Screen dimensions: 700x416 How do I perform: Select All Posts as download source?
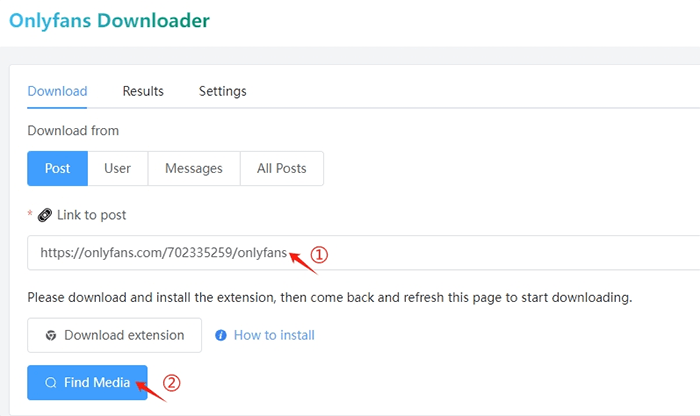(282, 168)
